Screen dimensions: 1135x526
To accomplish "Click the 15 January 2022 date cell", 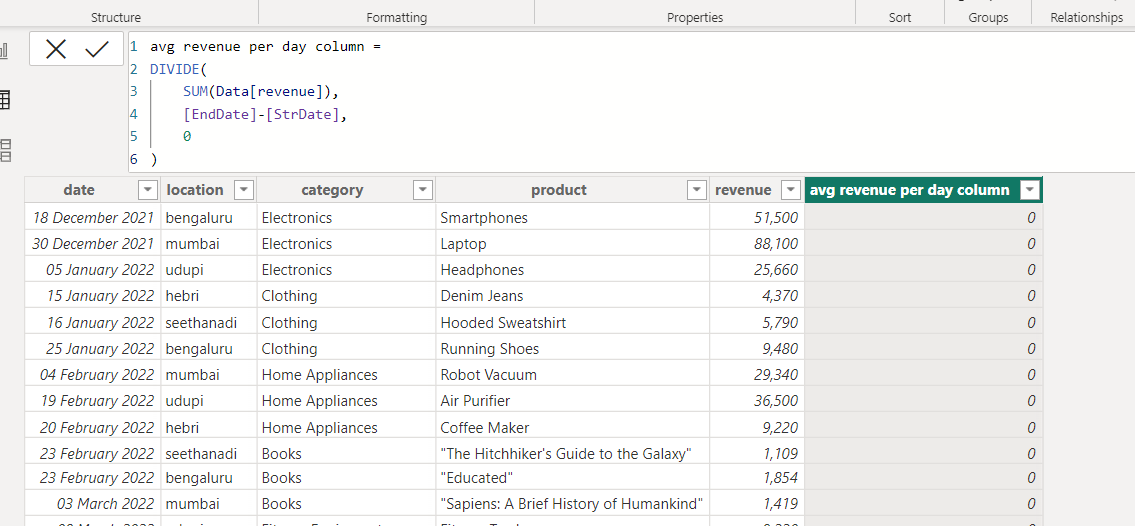I will 93,296.
